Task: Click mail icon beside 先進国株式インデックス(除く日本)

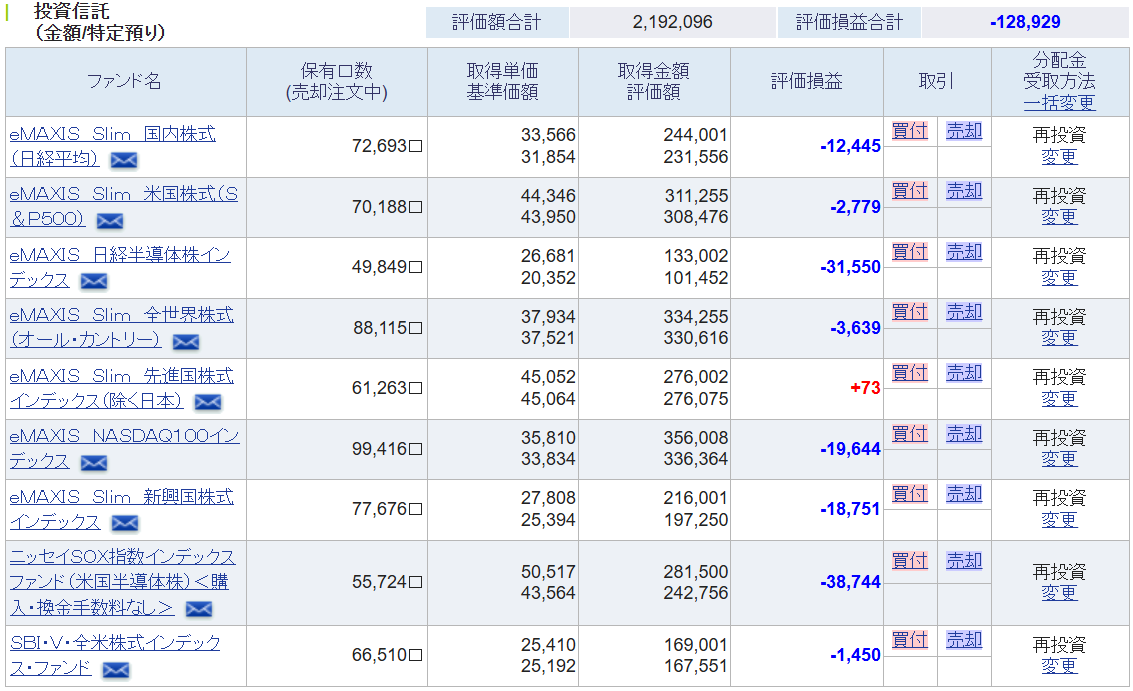Action: [208, 402]
